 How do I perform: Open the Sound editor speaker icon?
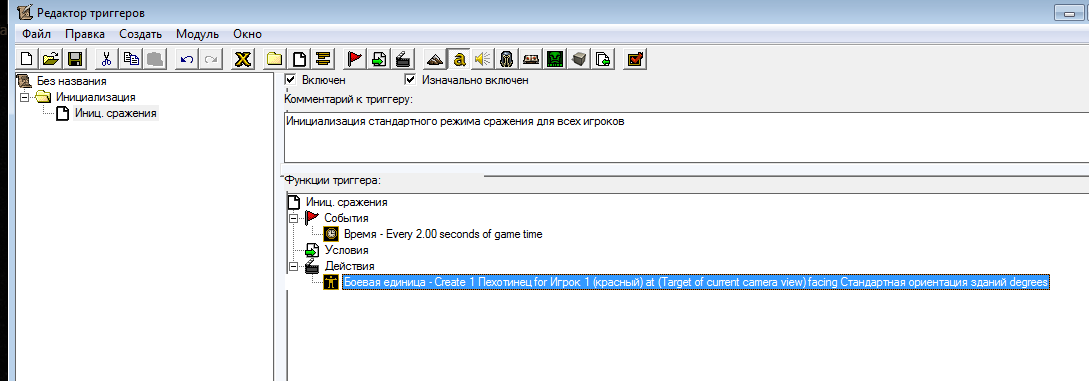483,58
